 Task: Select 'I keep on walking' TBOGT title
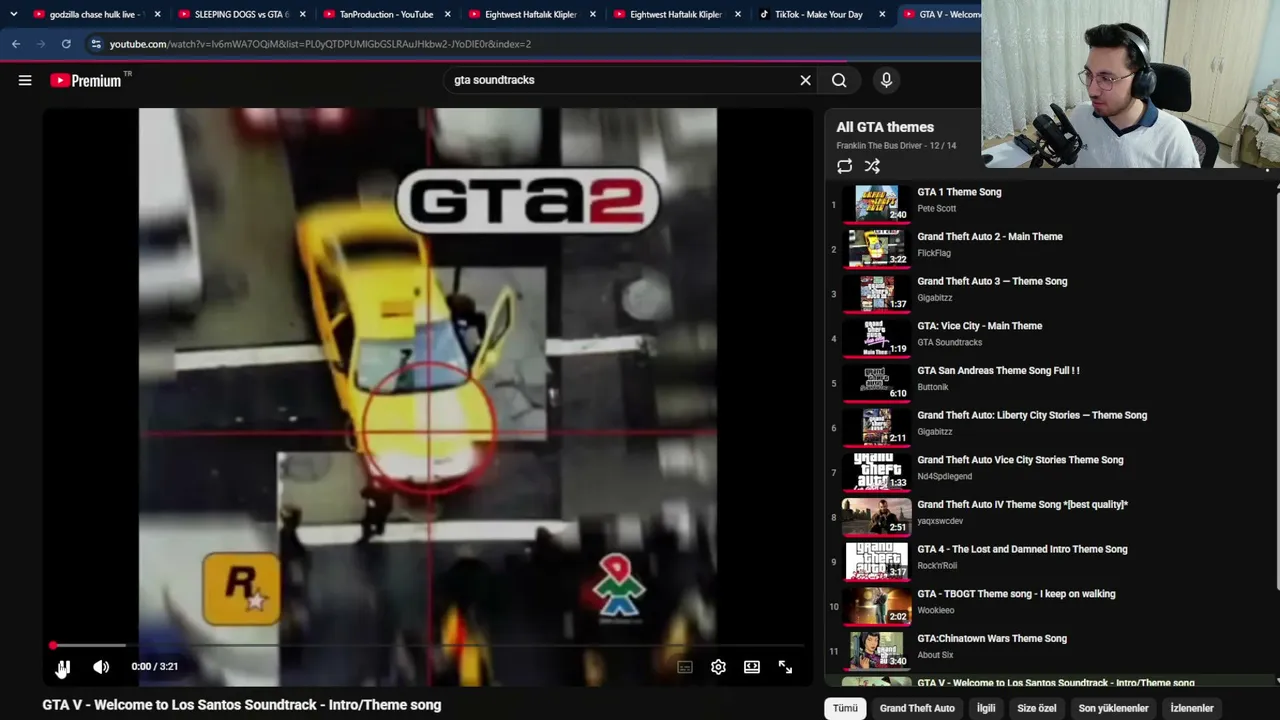[x=1016, y=594]
